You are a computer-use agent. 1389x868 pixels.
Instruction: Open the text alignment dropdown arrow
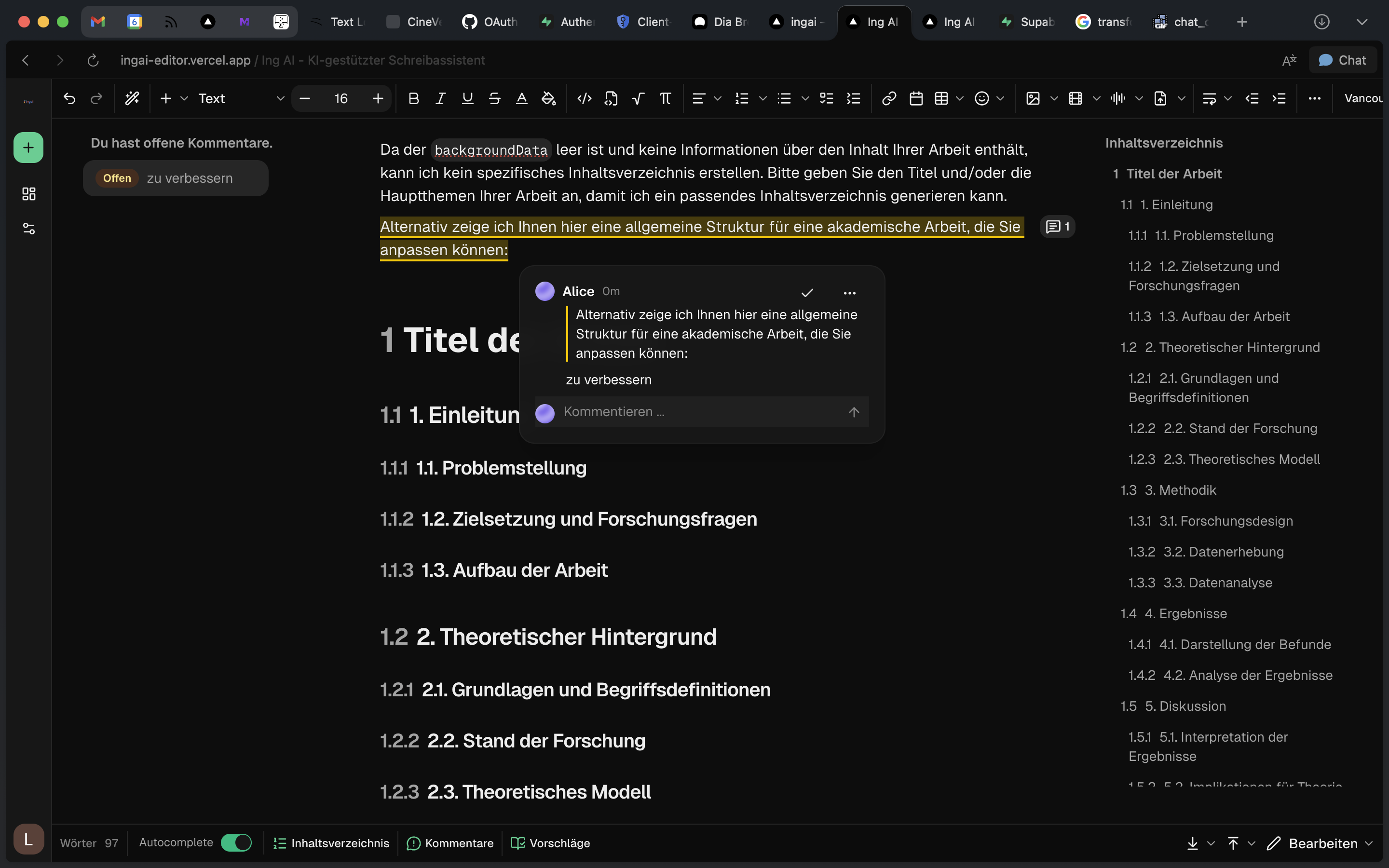718,99
